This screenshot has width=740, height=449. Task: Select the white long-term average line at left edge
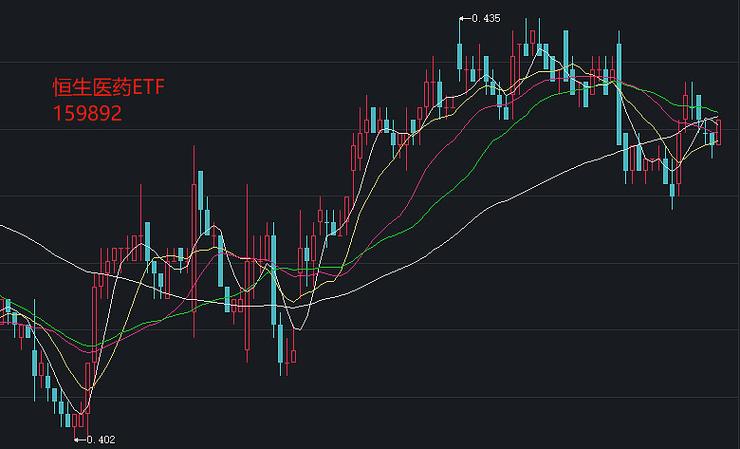tap(10, 230)
